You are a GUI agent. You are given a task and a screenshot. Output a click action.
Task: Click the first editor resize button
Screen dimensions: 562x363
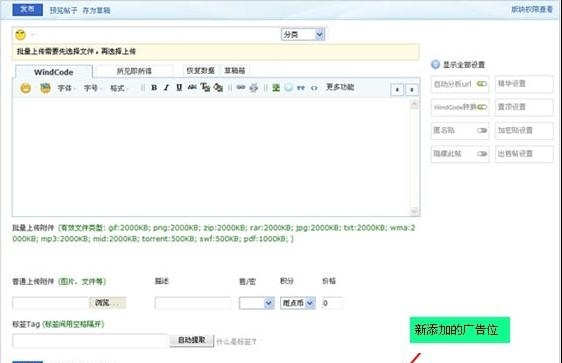tap(397, 90)
